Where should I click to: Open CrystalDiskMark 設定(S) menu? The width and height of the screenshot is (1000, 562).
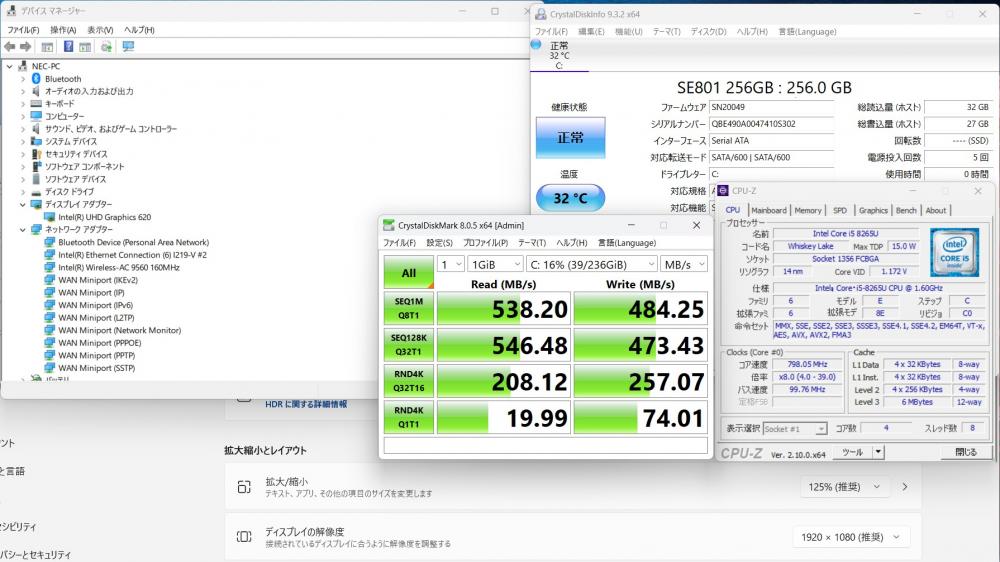(439, 243)
